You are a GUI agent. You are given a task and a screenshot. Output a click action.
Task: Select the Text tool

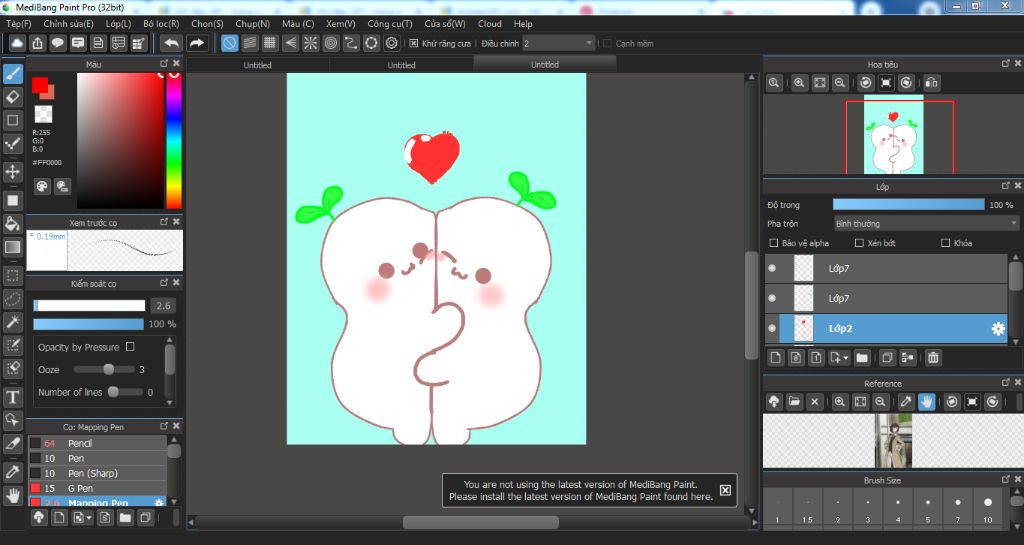click(12, 397)
